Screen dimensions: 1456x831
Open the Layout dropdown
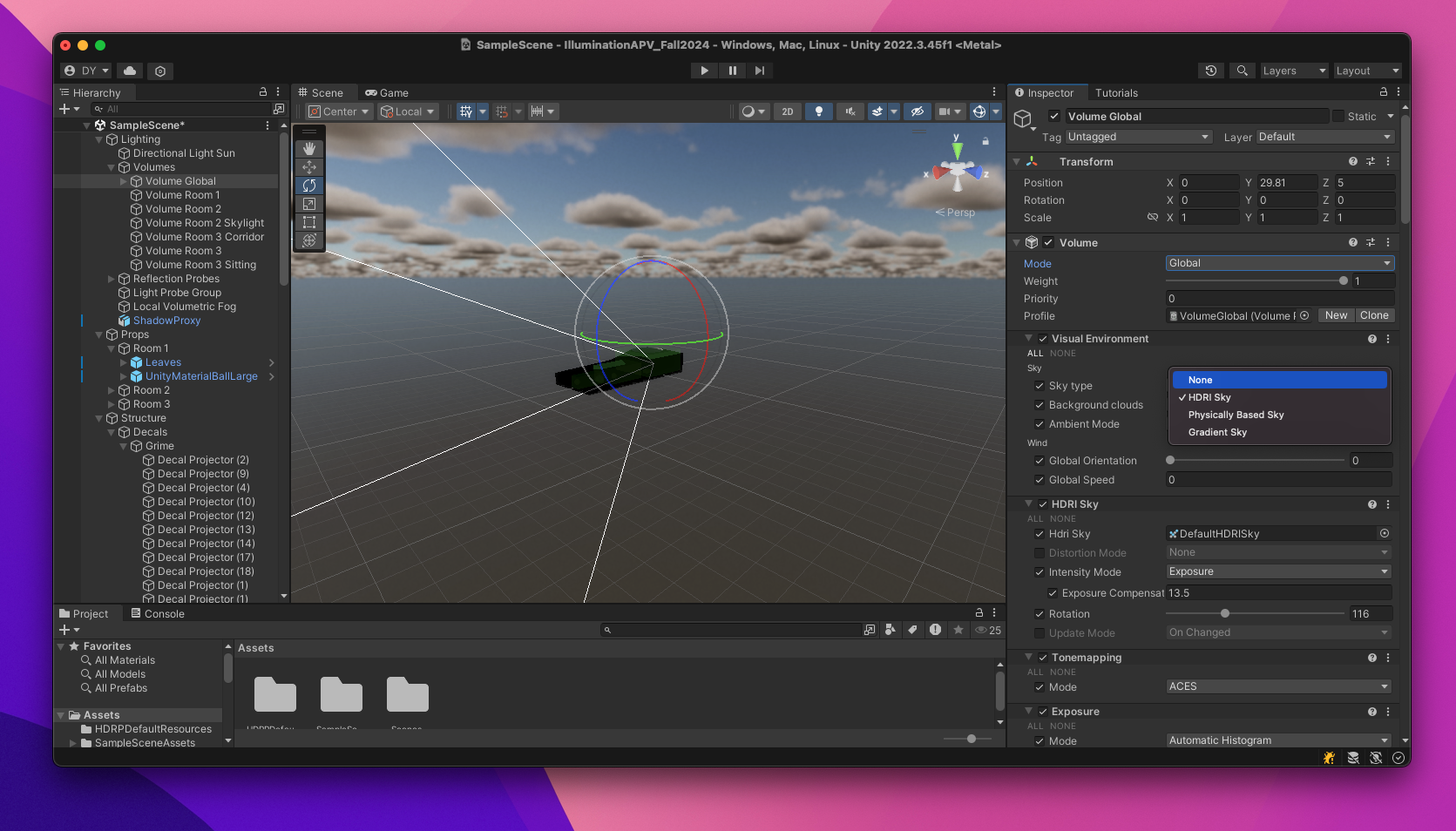coord(1367,71)
